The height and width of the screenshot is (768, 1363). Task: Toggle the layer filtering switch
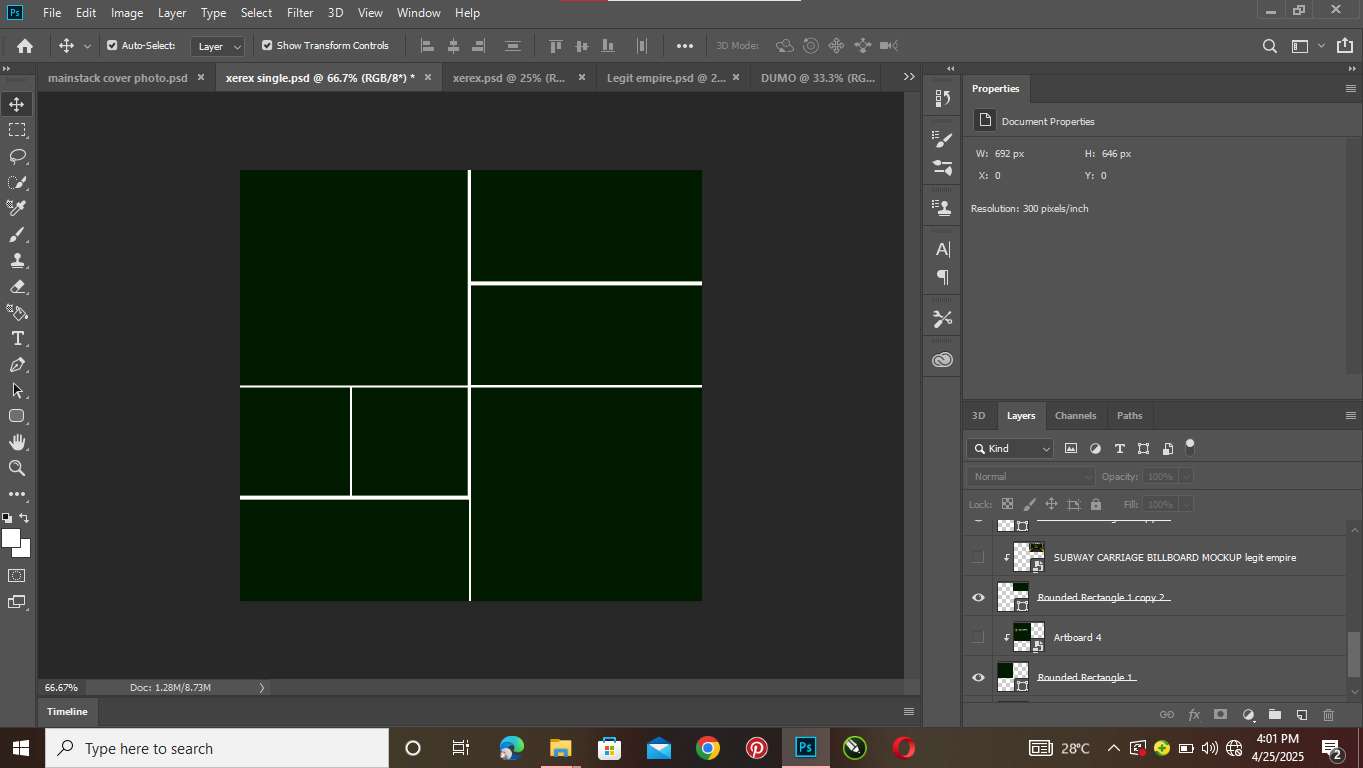tap(1190, 446)
